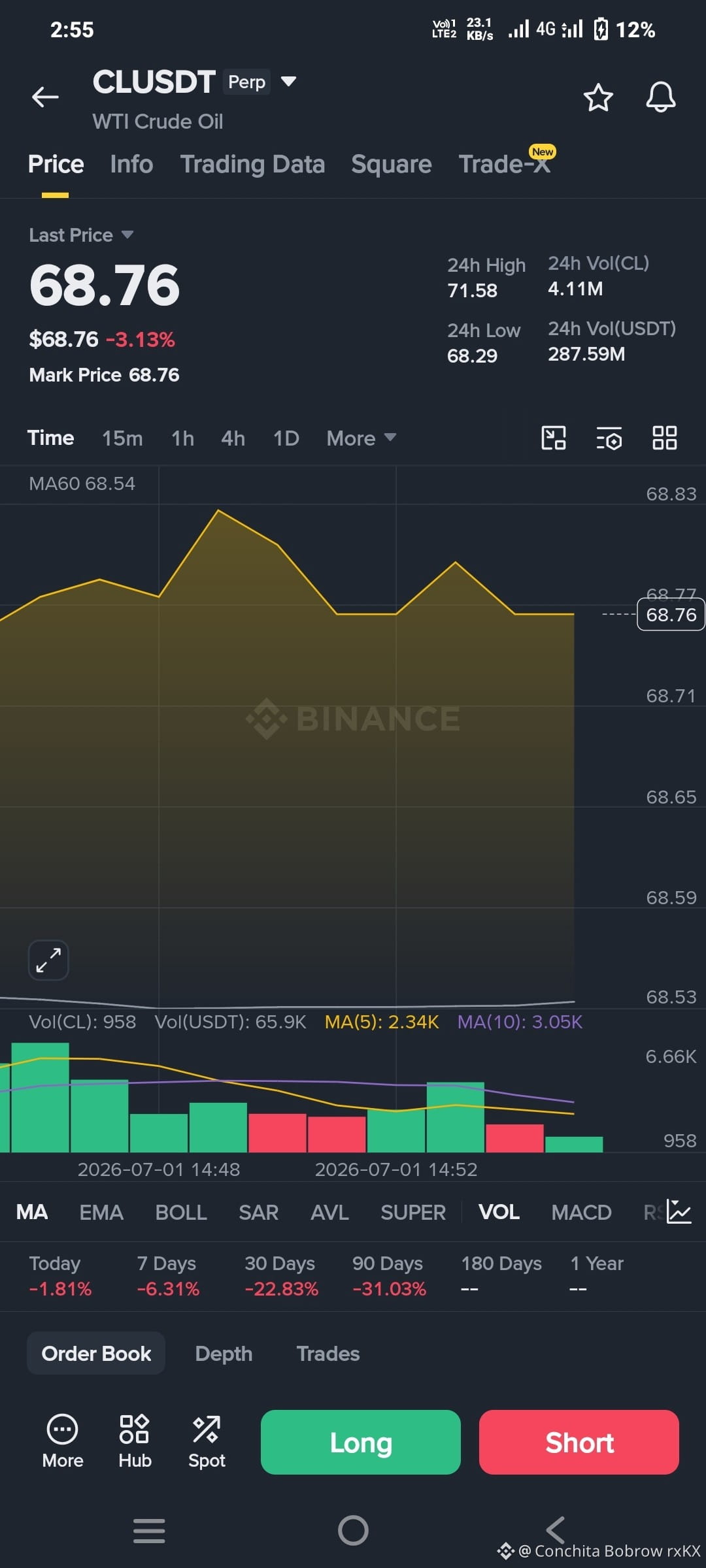706x1568 pixels.
Task: Tap the Perp contract label
Action: point(246,82)
